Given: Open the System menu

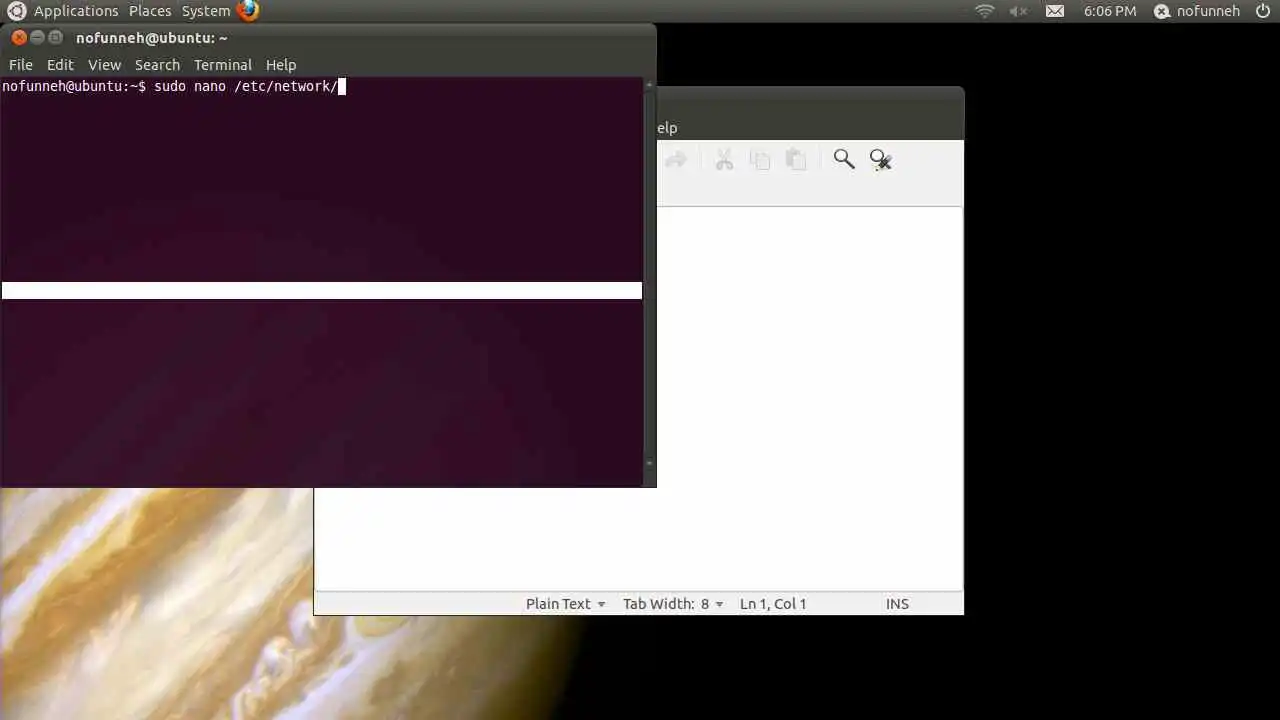Looking at the screenshot, I should [206, 11].
